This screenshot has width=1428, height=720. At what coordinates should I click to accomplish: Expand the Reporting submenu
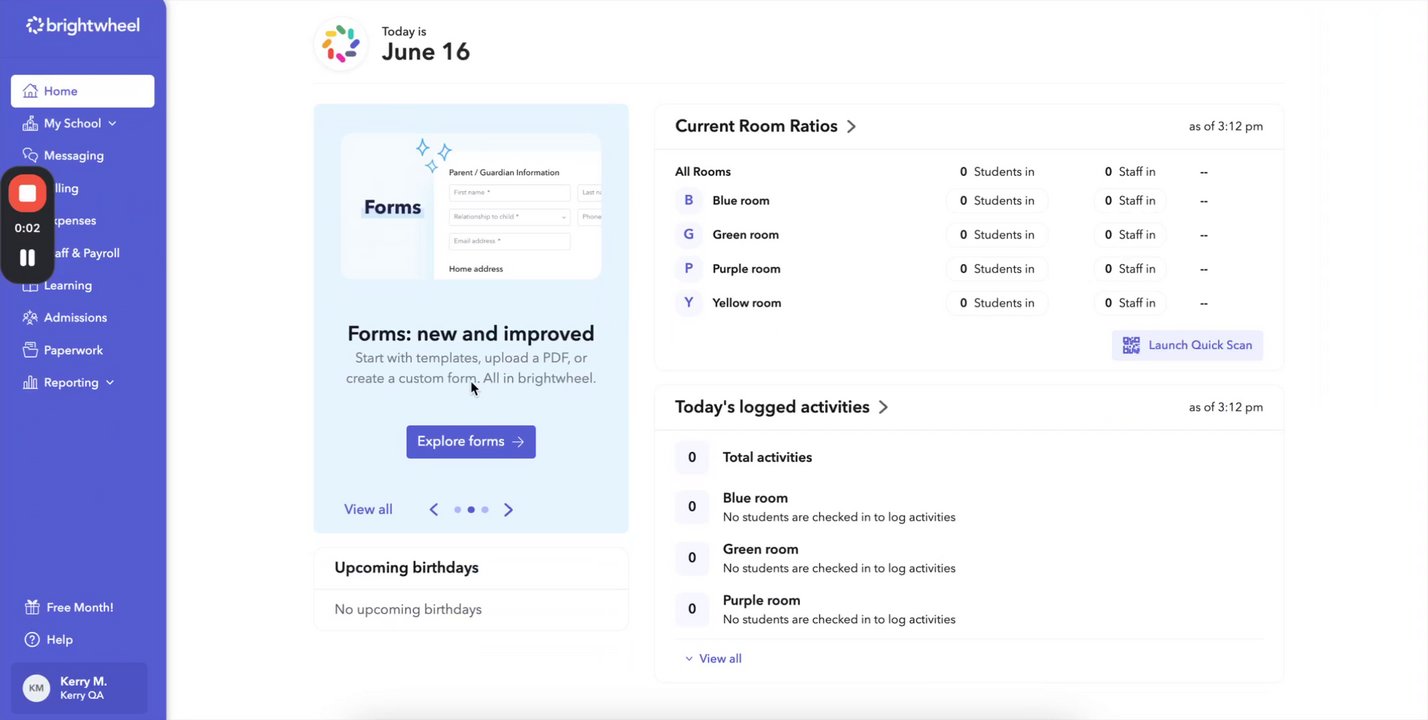pyautogui.click(x=110, y=382)
